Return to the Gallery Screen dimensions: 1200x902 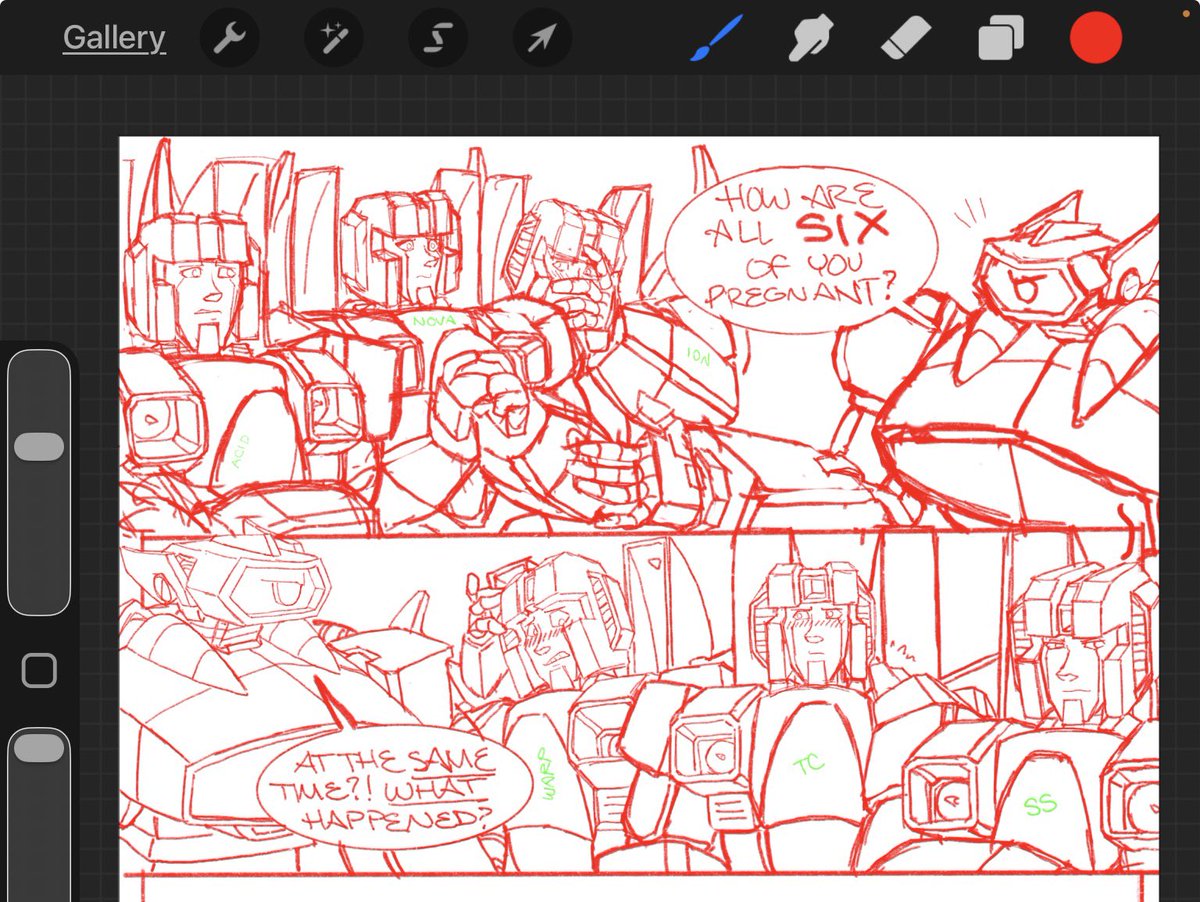click(114, 38)
